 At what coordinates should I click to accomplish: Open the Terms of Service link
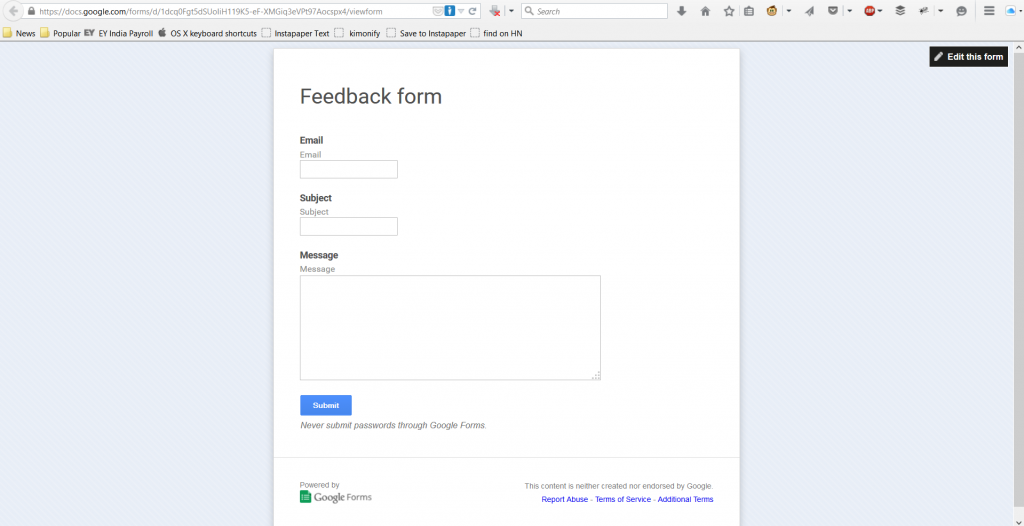click(x=623, y=499)
